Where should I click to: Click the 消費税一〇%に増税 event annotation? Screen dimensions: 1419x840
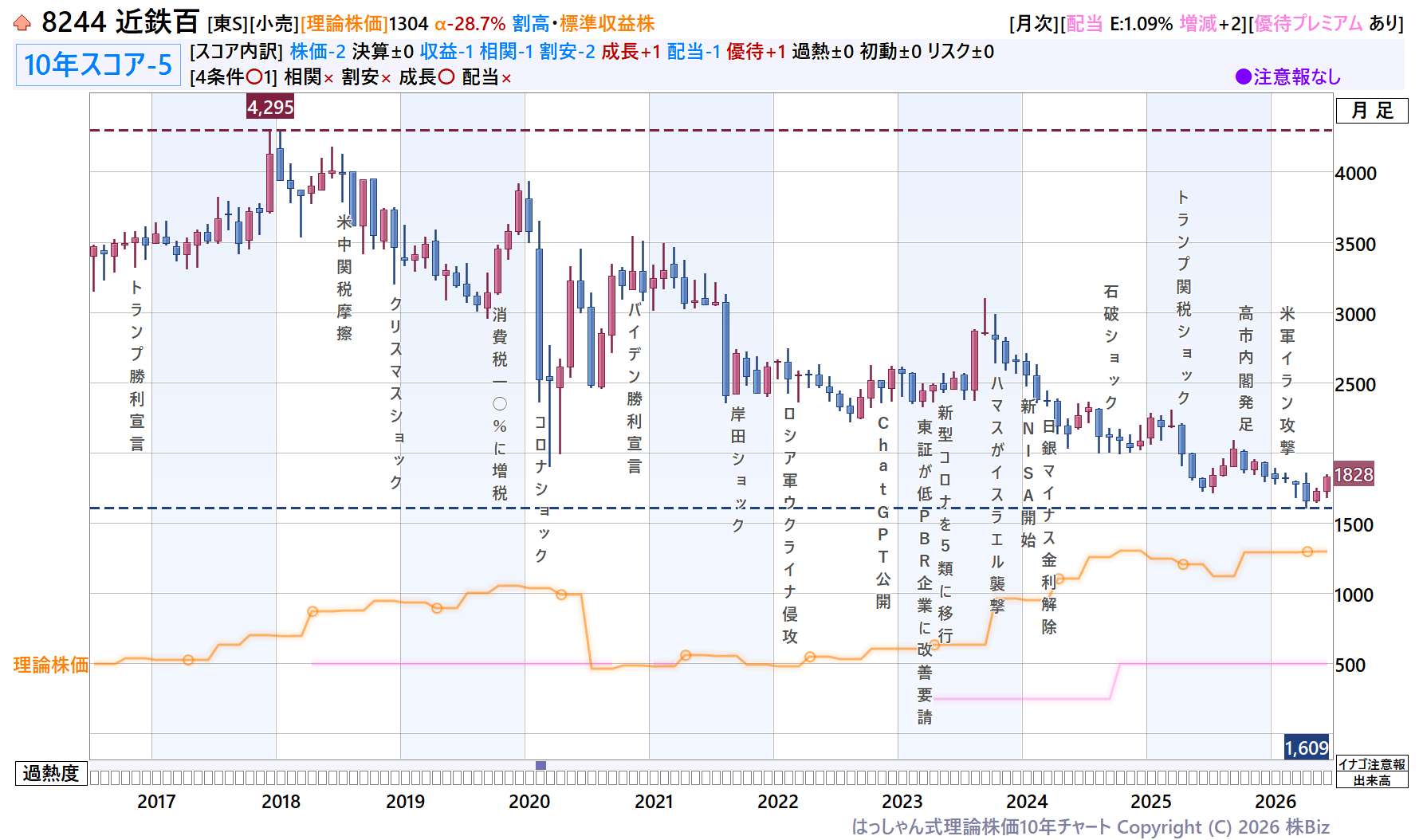coord(500,404)
